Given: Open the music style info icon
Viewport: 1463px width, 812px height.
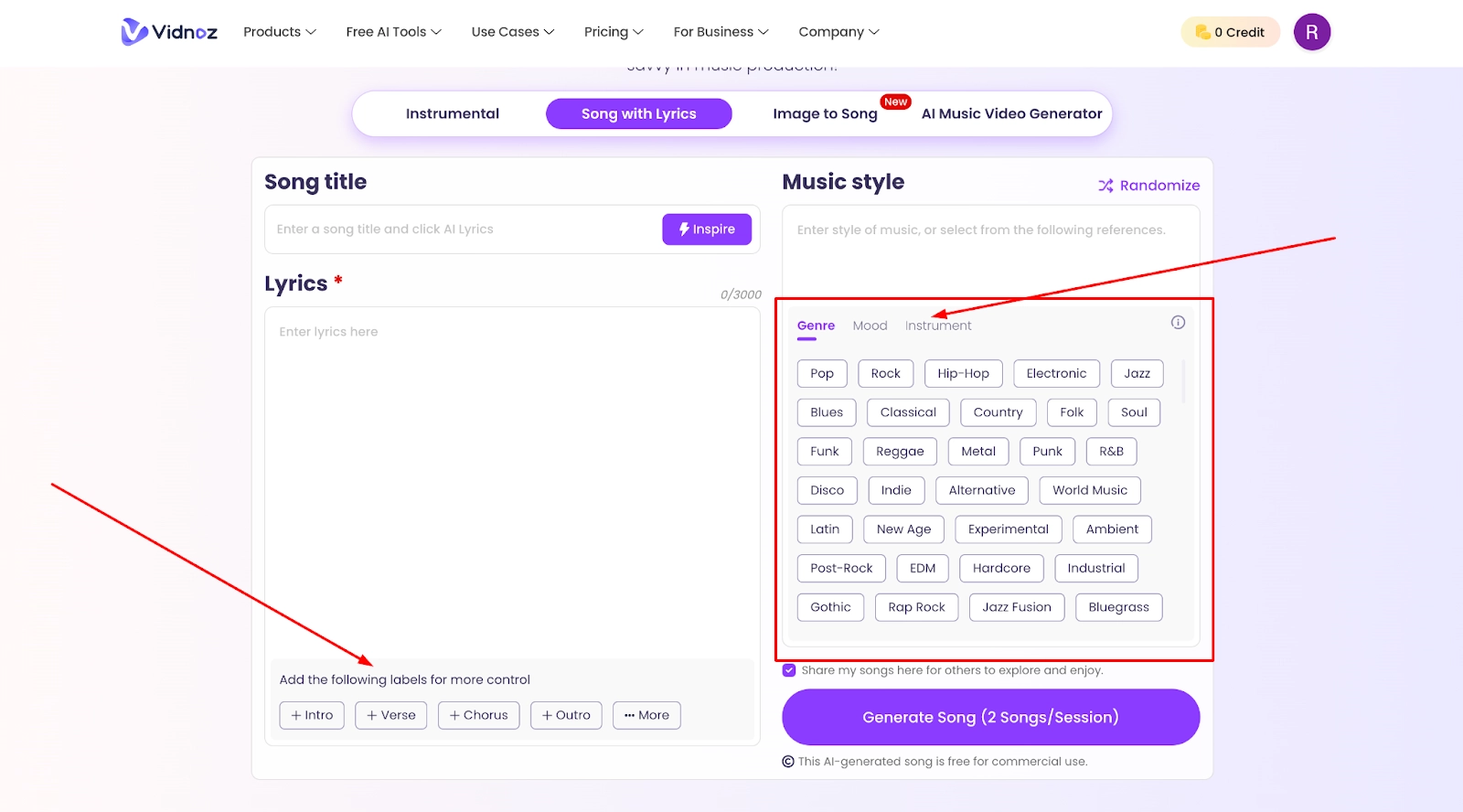Looking at the screenshot, I should (x=1178, y=323).
